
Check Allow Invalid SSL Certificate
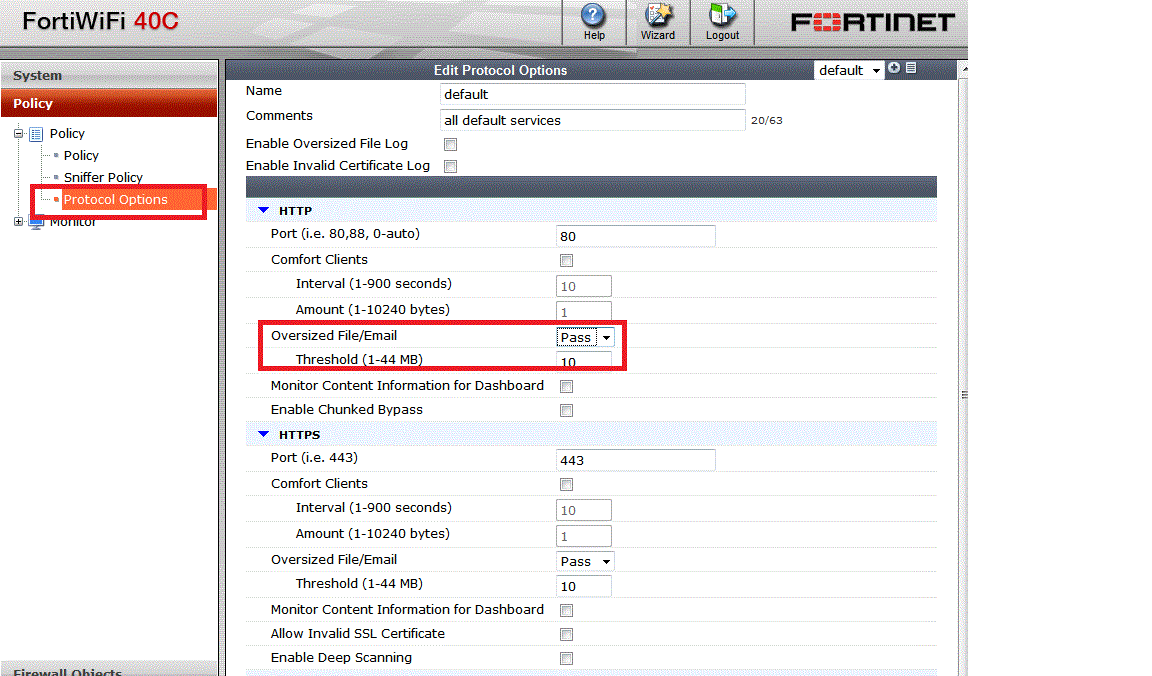(566, 635)
